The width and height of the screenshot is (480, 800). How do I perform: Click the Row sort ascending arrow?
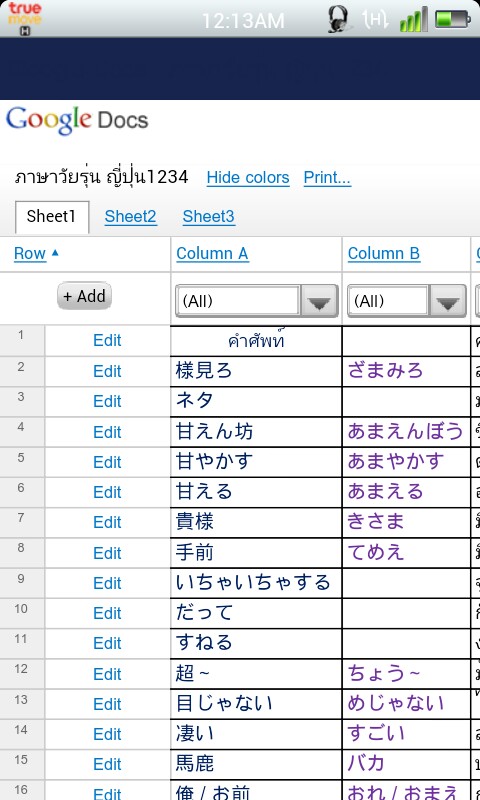click(x=55, y=252)
